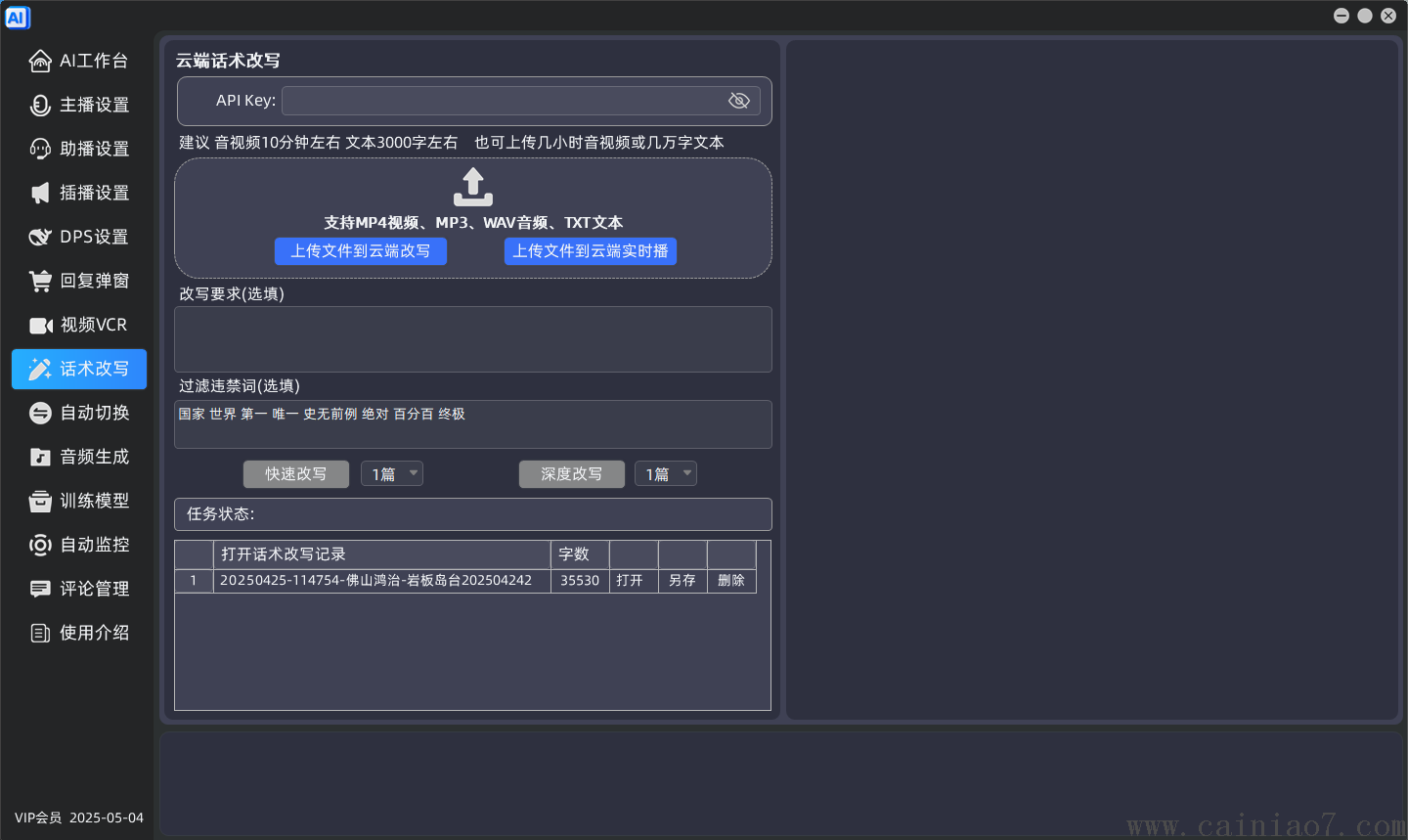Open 主播设置 via its head icon
1408x840 pixels.
point(40,105)
